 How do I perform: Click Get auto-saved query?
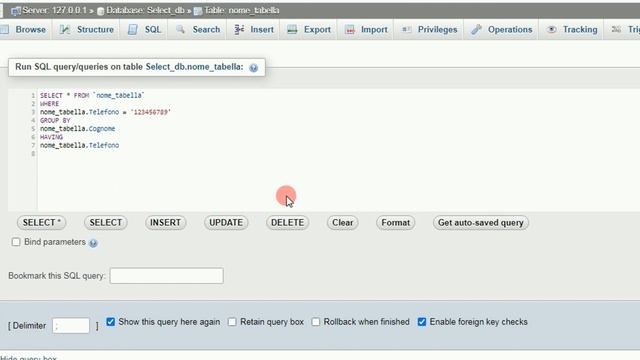click(480, 222)
